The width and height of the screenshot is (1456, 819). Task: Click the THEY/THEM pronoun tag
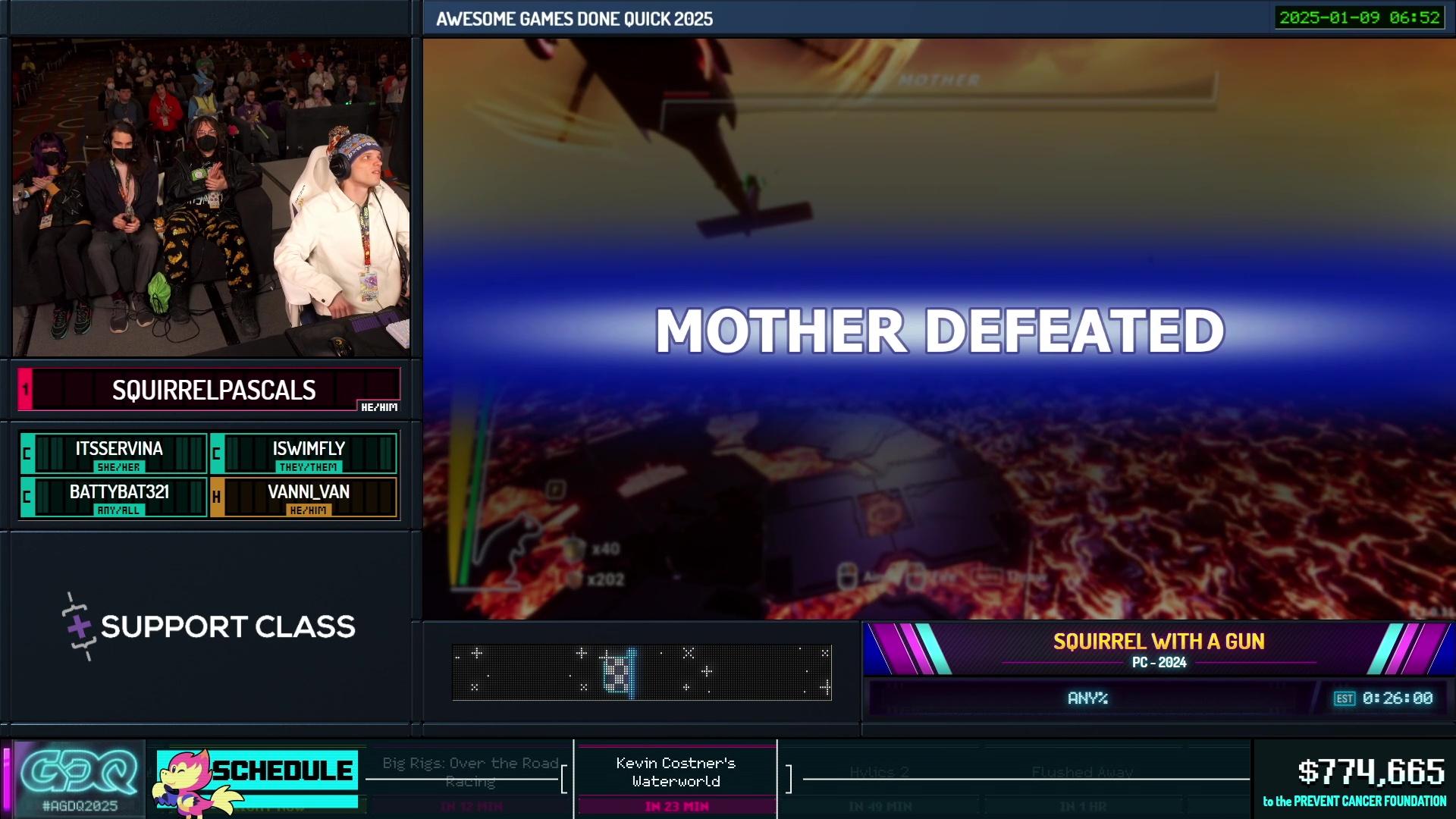tap(309, 467)
